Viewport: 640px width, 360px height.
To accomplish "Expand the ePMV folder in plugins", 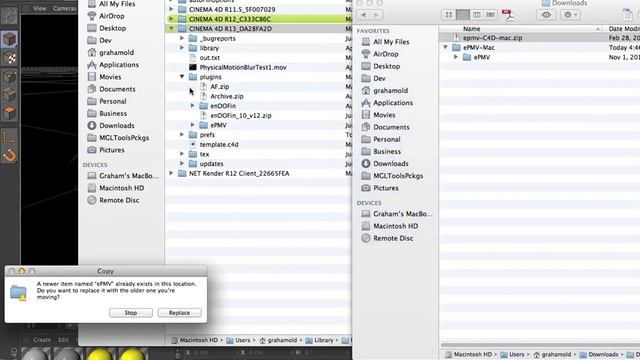I will coord(193,125).
